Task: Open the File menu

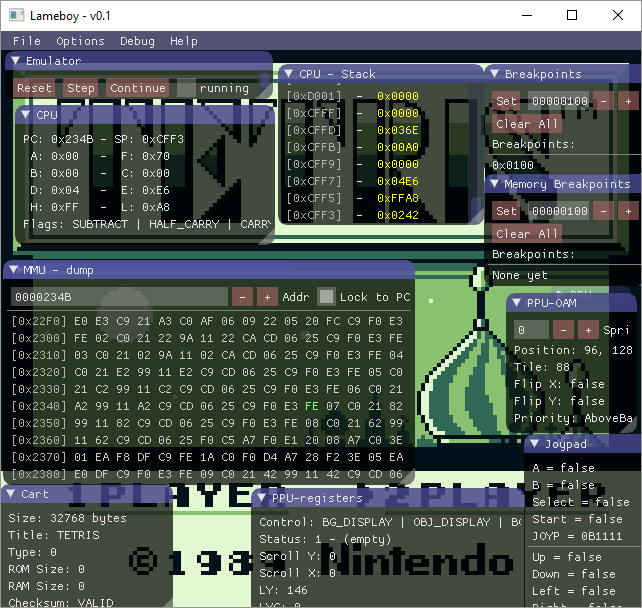Action: pyautogui.click(x=27, y=41)
